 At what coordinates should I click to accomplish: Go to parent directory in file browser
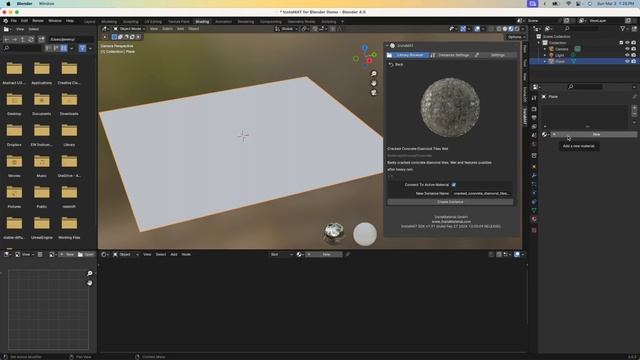tap(23, 40)
